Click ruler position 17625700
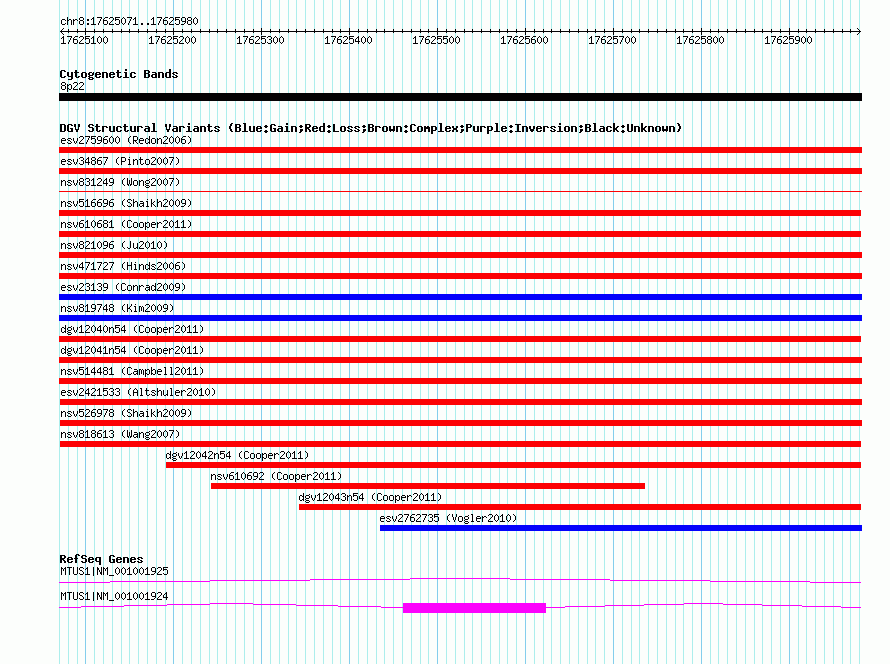 [612, 40]
